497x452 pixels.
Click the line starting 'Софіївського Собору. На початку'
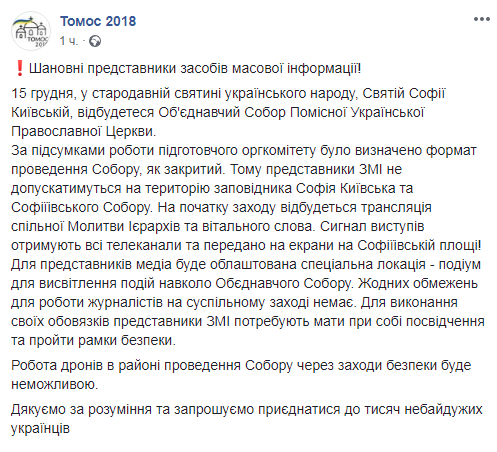coord(222,208)
